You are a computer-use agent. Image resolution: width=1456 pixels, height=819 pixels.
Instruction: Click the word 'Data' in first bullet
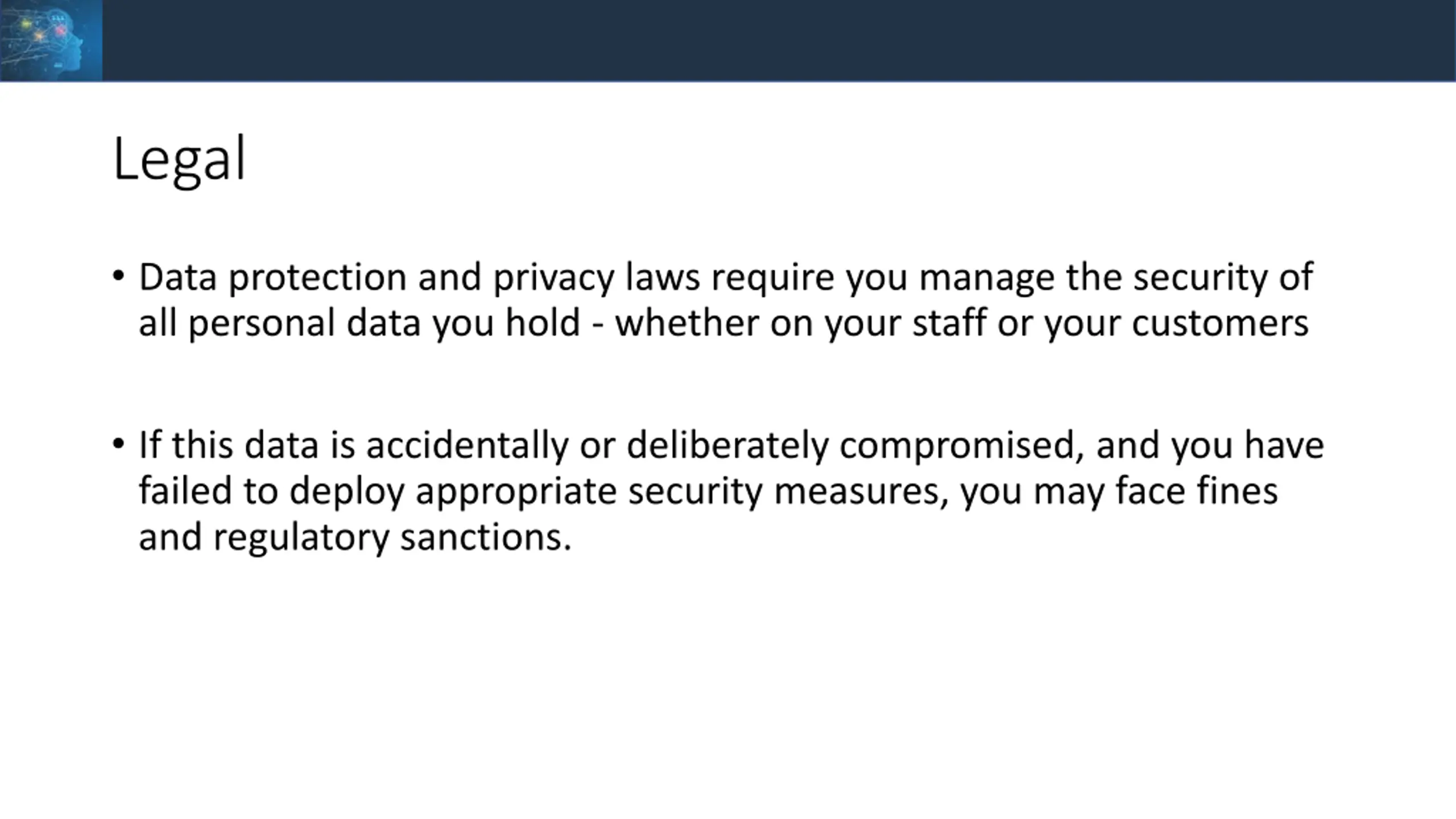click(x=178, y=277)
